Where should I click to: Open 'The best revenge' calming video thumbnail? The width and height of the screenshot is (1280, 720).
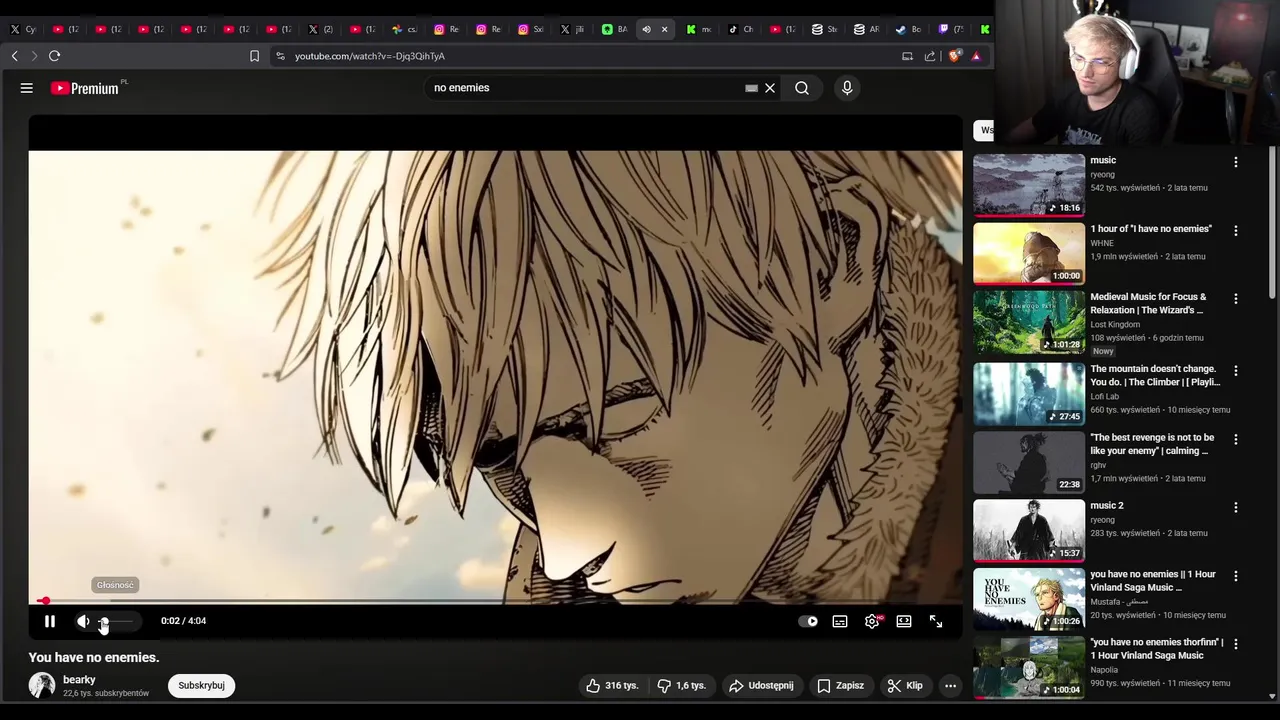pos(1029,463)
